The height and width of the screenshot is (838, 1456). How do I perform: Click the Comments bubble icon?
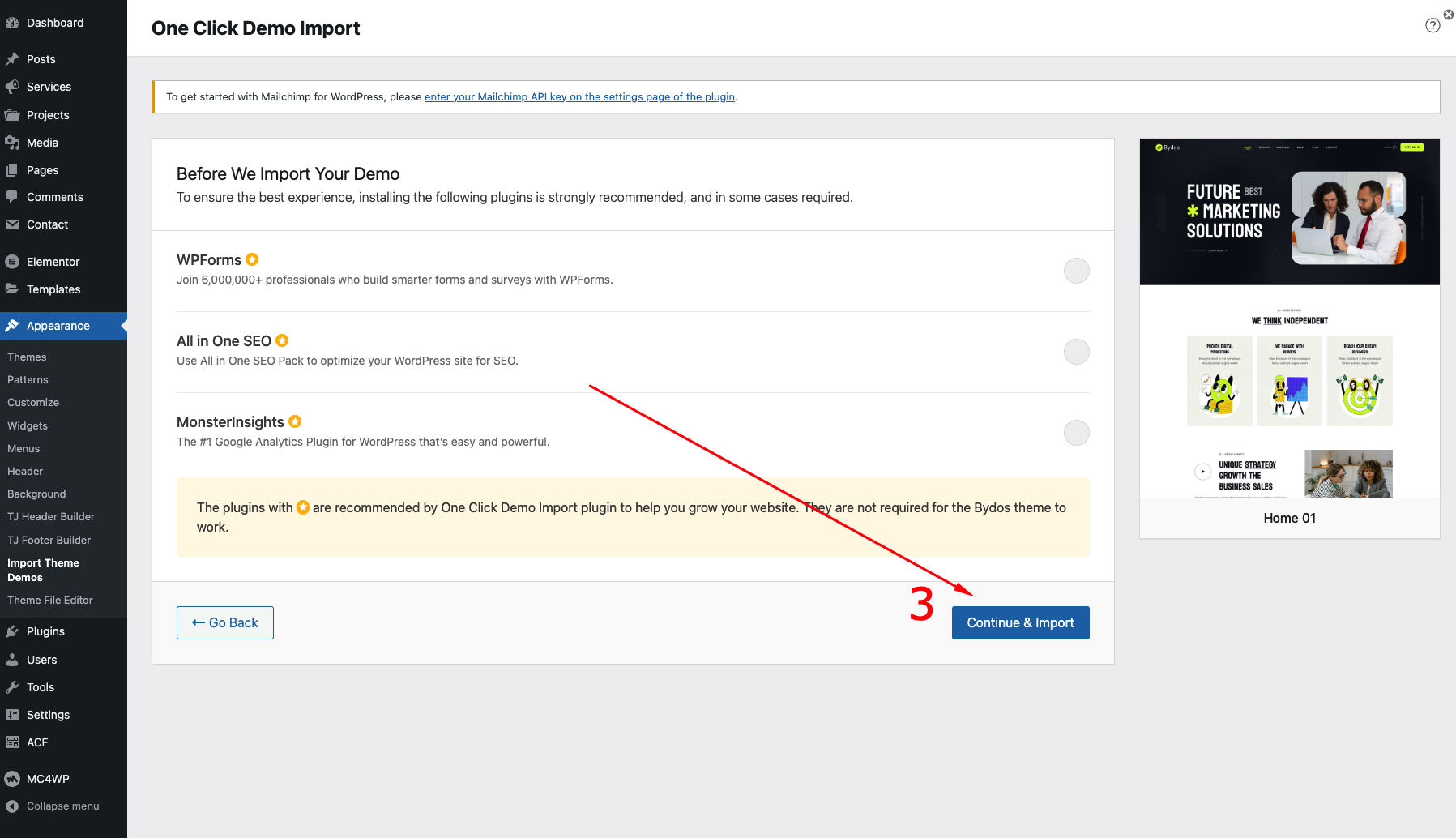click(x=12, y=197)
